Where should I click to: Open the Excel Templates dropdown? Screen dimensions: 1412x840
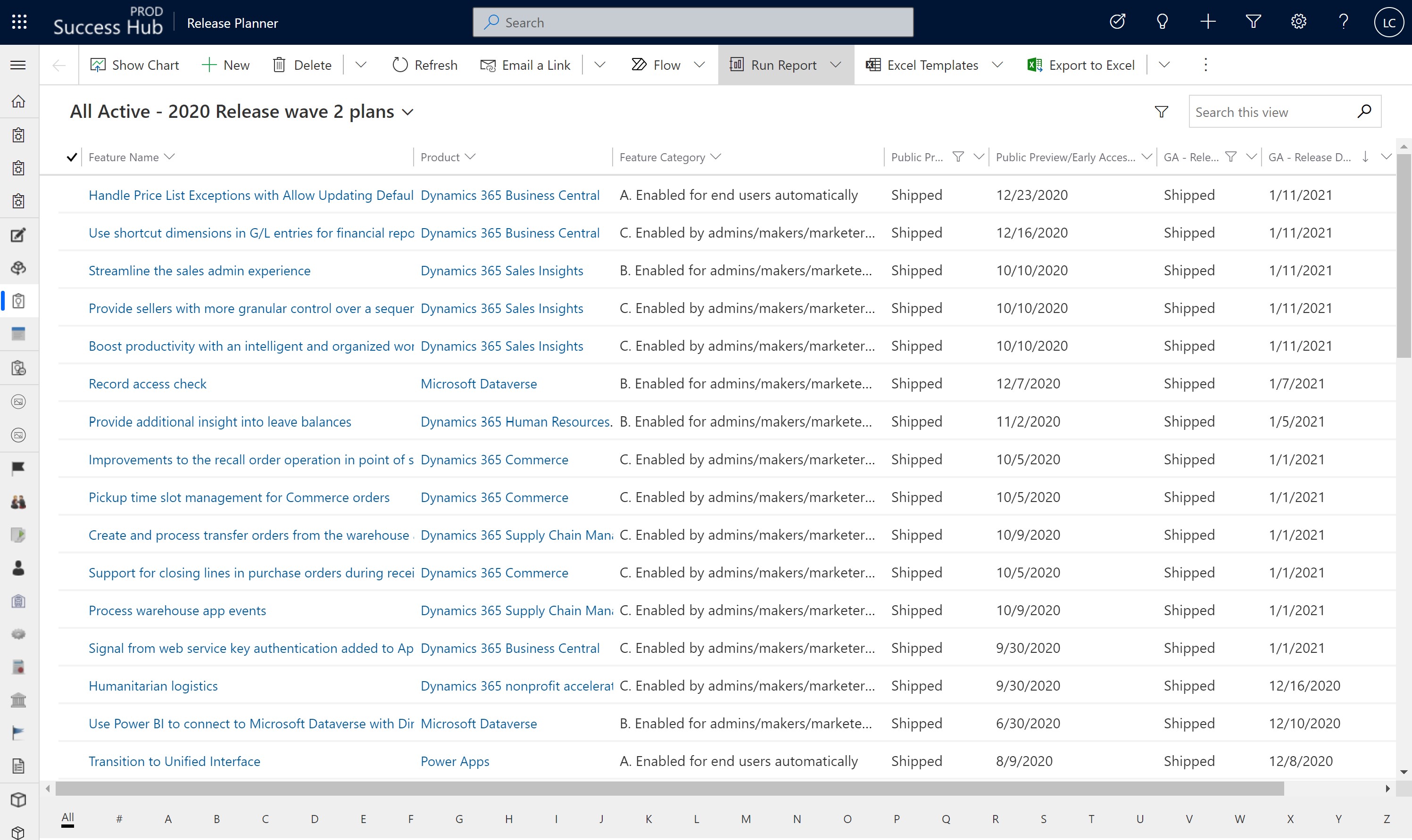tap(997, 65)
